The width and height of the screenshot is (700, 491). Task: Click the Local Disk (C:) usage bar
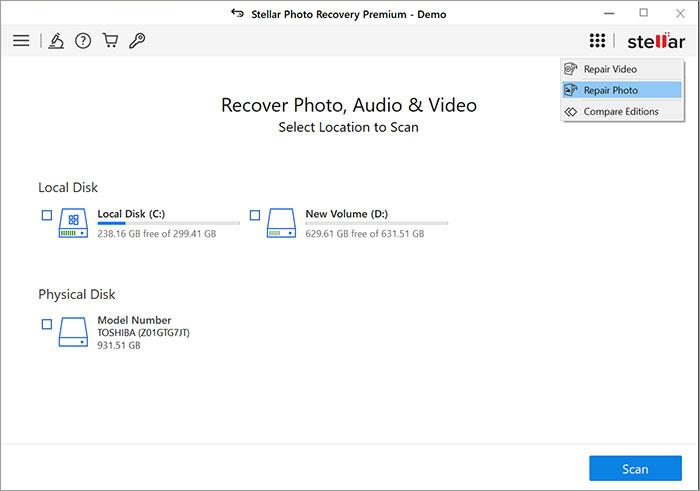coord(169,223)
